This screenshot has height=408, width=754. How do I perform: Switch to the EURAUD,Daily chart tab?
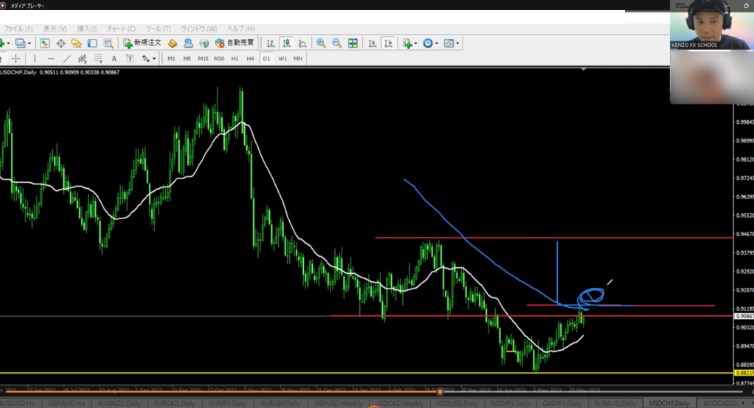coord(616,403)
